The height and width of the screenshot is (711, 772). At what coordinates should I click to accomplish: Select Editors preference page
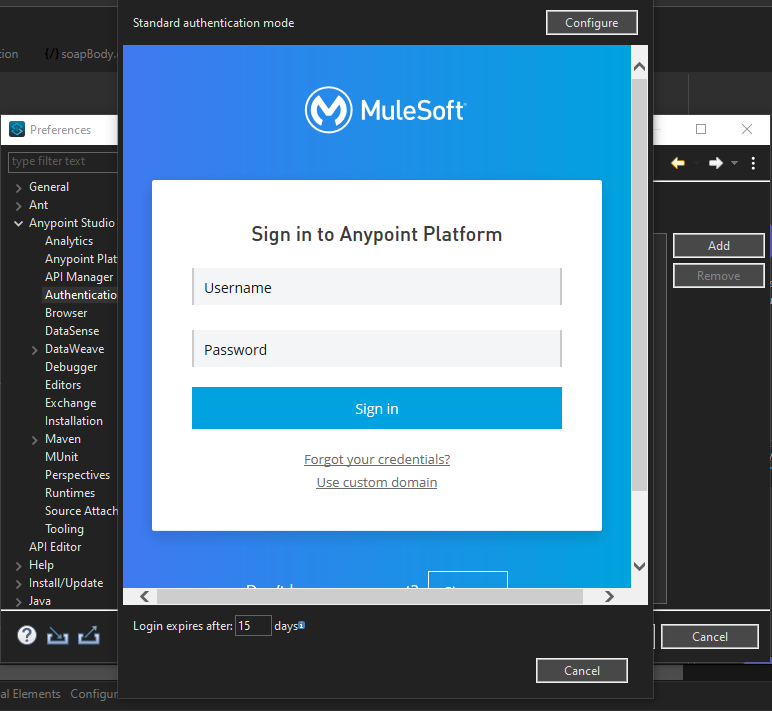coord(63,385)
